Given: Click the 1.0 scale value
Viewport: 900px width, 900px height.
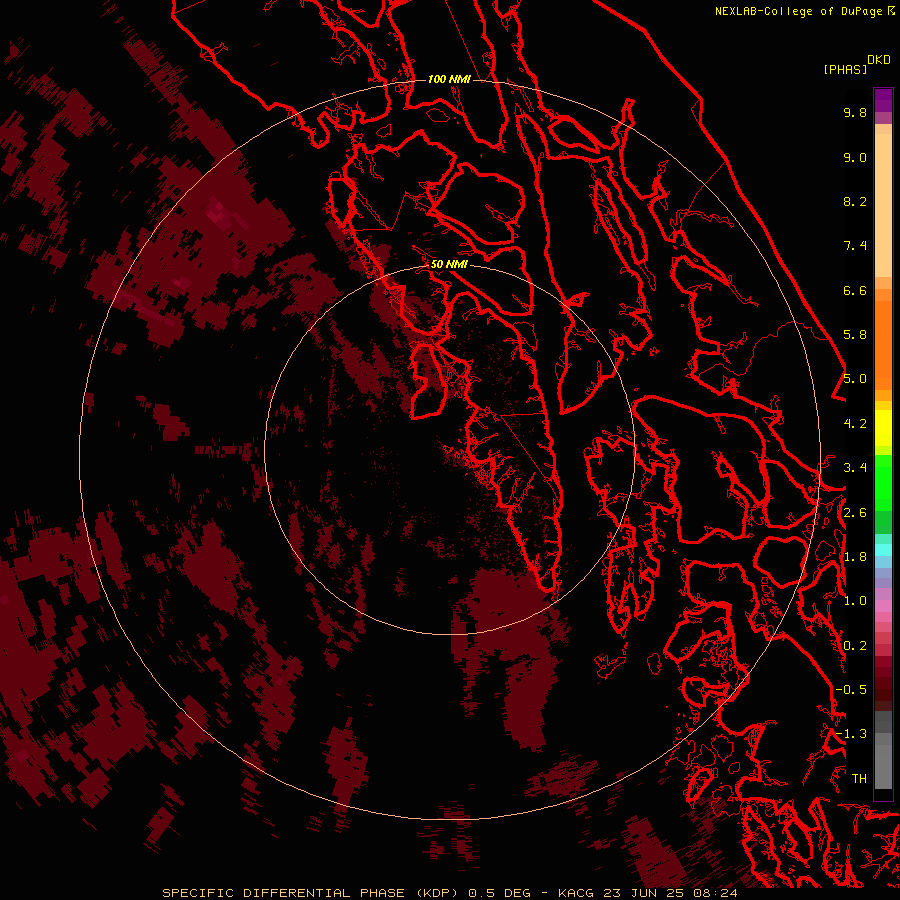Looking at the screenshot, I should 855,601.
